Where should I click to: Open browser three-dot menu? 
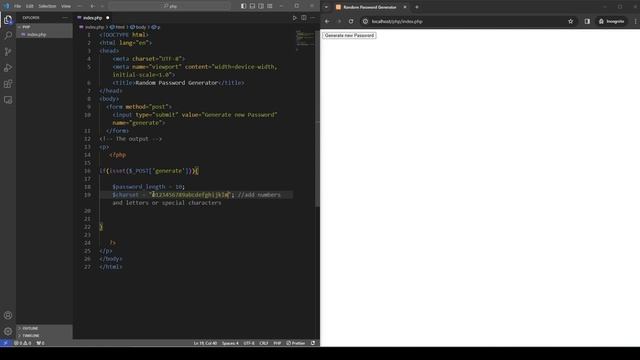coord(635,21)
